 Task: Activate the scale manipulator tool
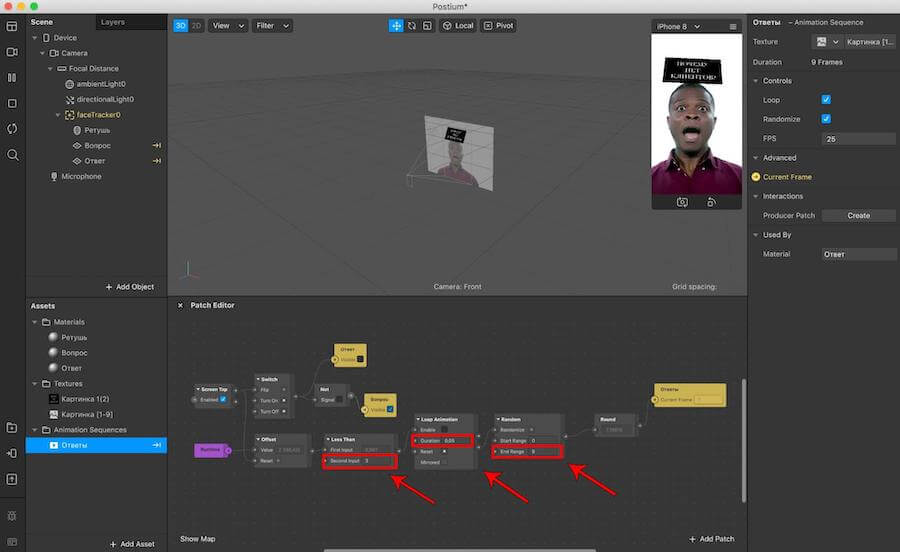point(426,26)
